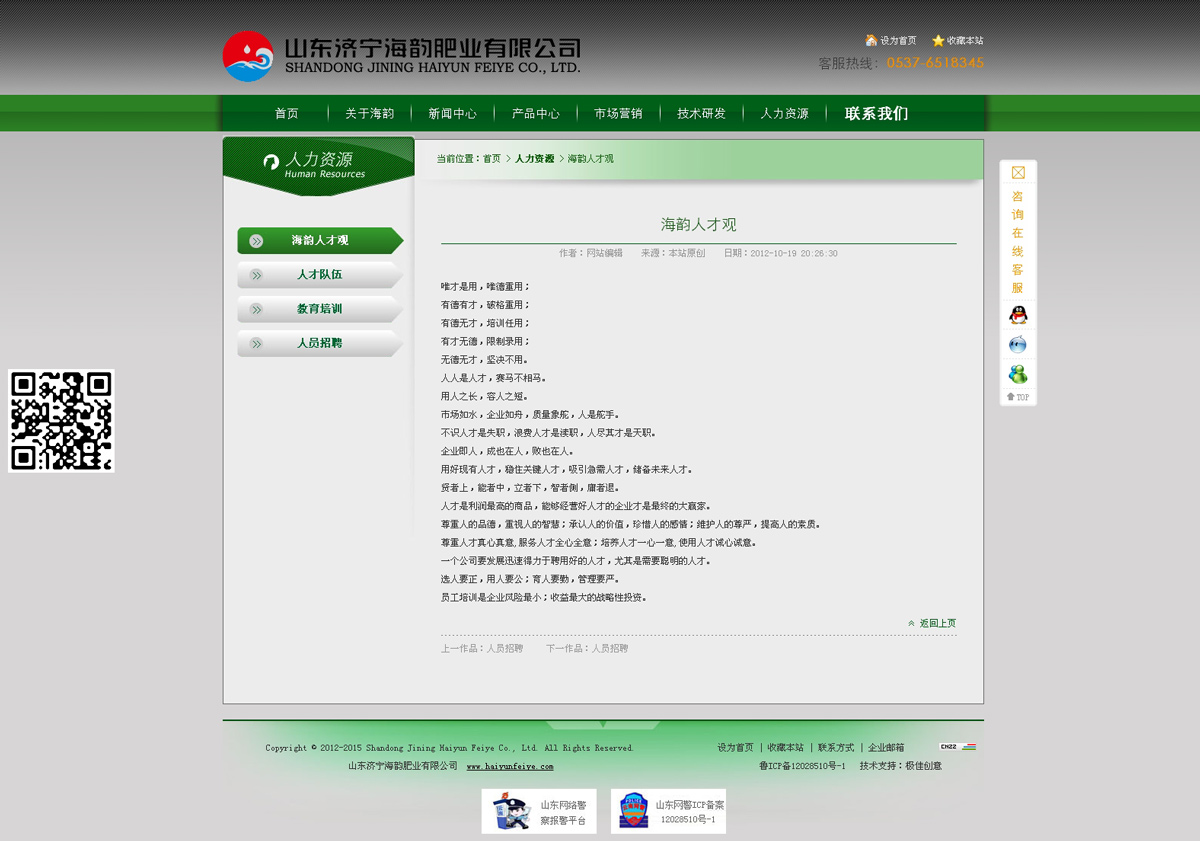Click 来源：本站原创 text
This screenshot has height=841, width=1200.
tap(673, 254)
